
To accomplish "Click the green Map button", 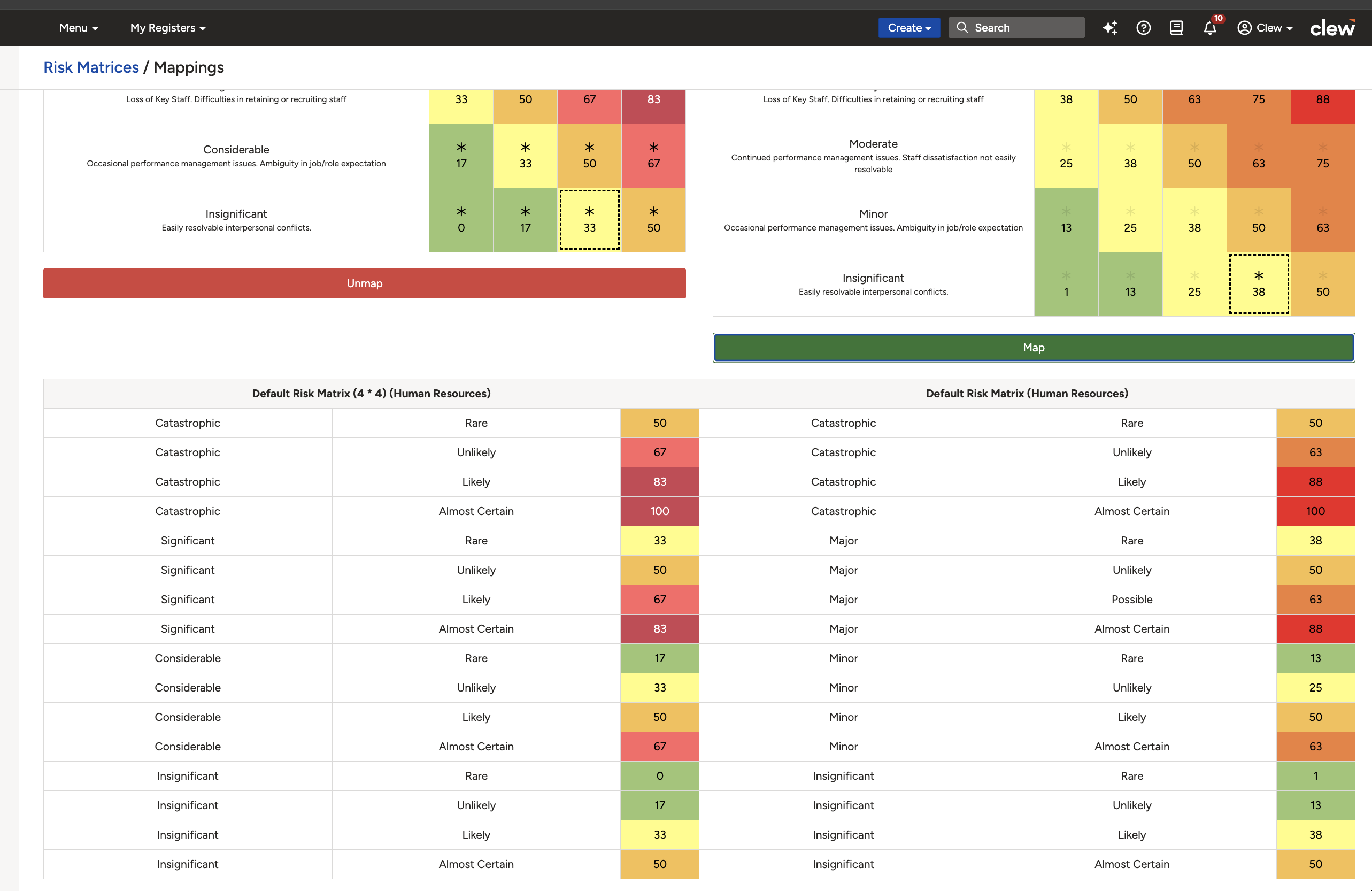I will click(x=1034, y=348).
